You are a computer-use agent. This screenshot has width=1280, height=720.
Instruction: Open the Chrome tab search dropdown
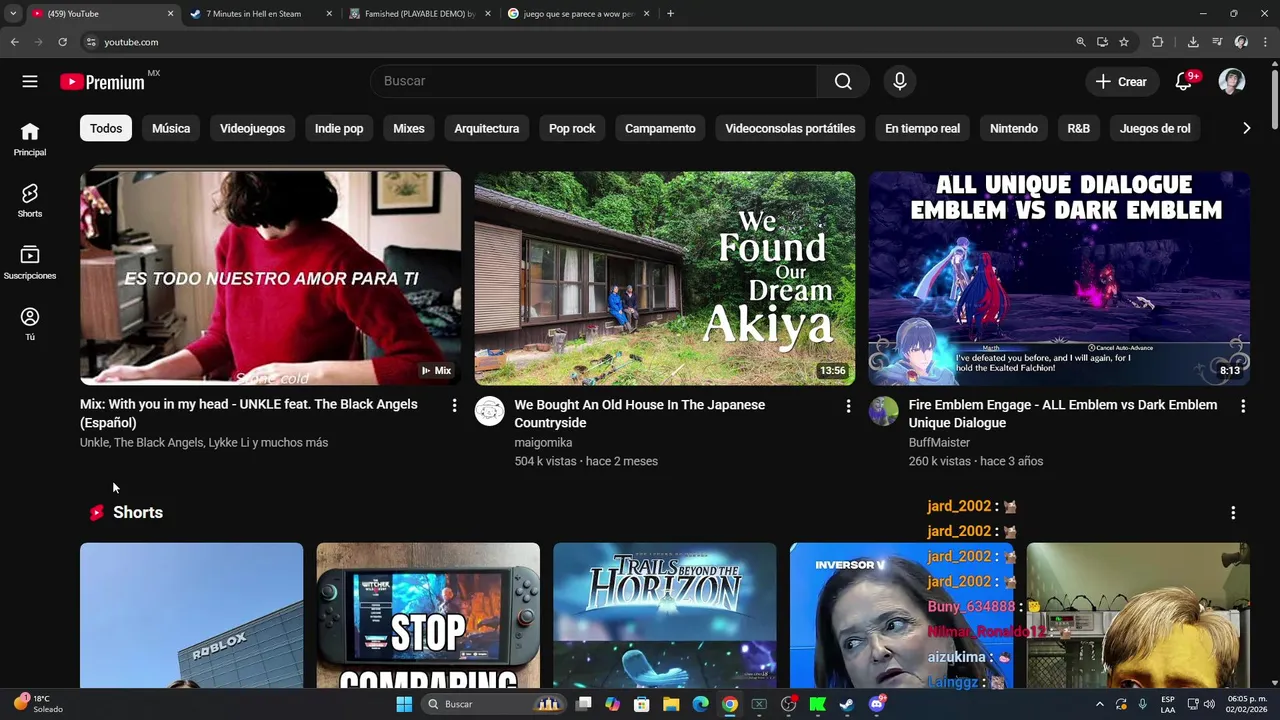(x=13, y=14)
